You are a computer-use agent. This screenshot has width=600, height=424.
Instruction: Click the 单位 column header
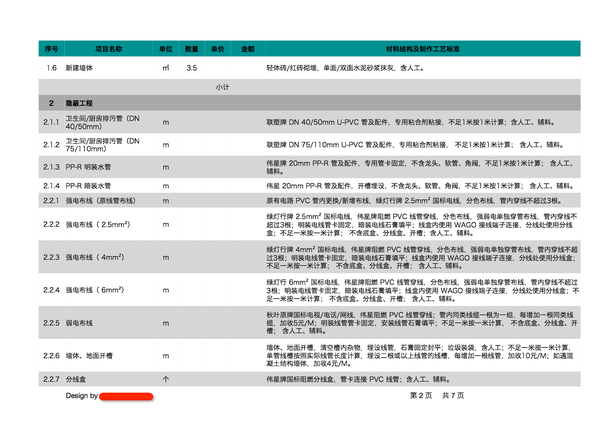(166, 49)
